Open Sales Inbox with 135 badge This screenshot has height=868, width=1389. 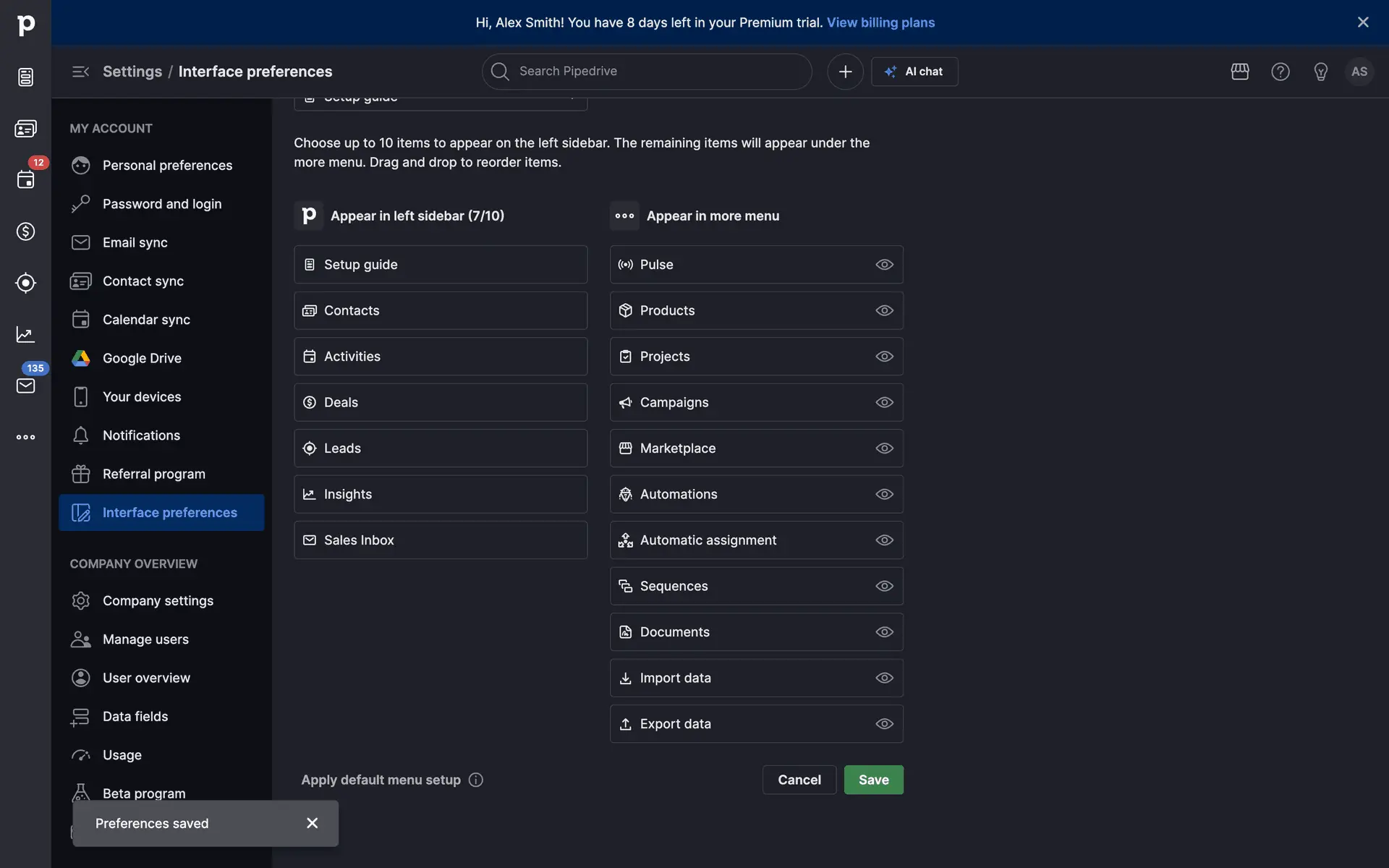25,386
